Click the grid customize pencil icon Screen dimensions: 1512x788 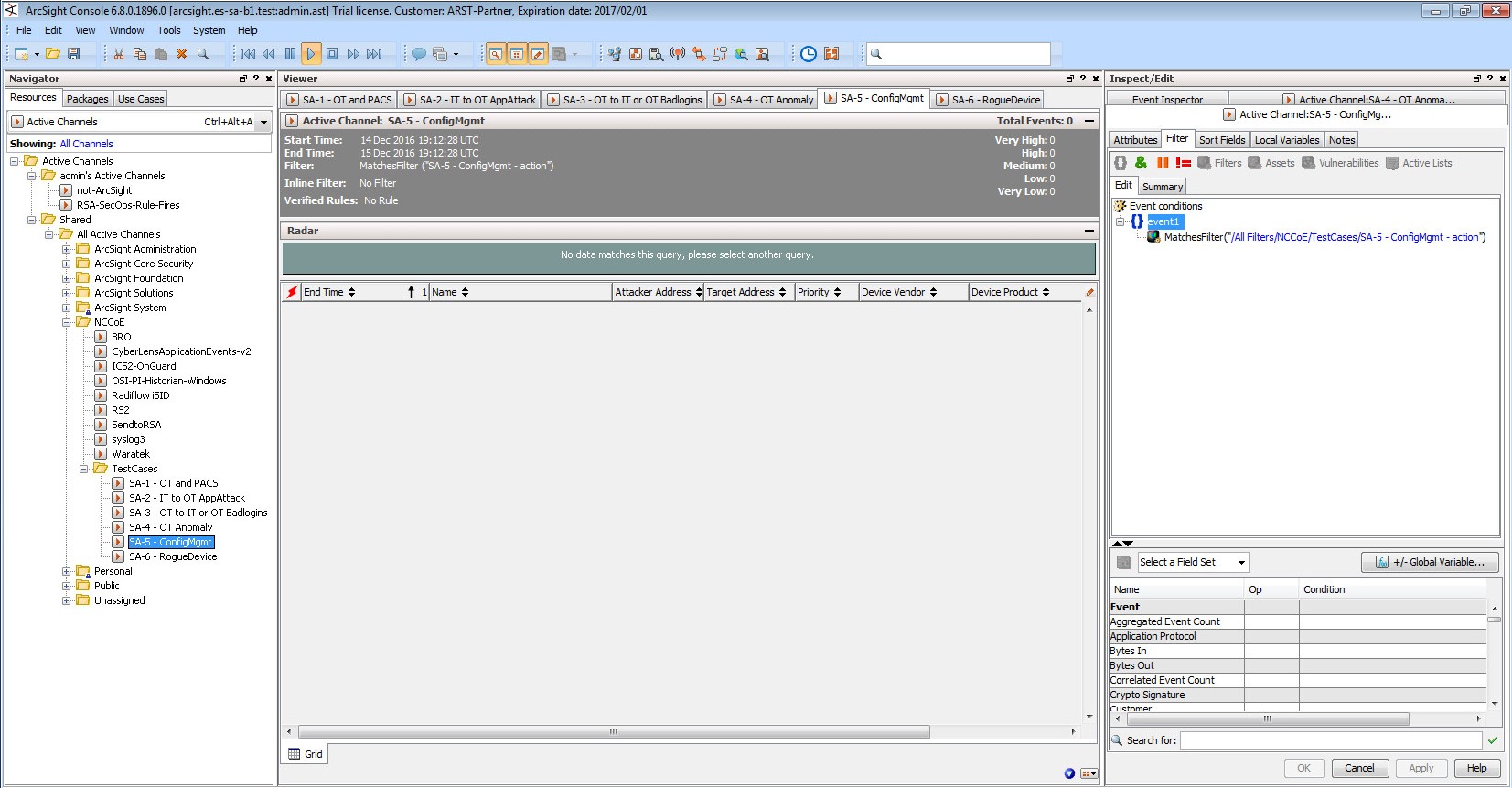click(x=1089, y=292)
